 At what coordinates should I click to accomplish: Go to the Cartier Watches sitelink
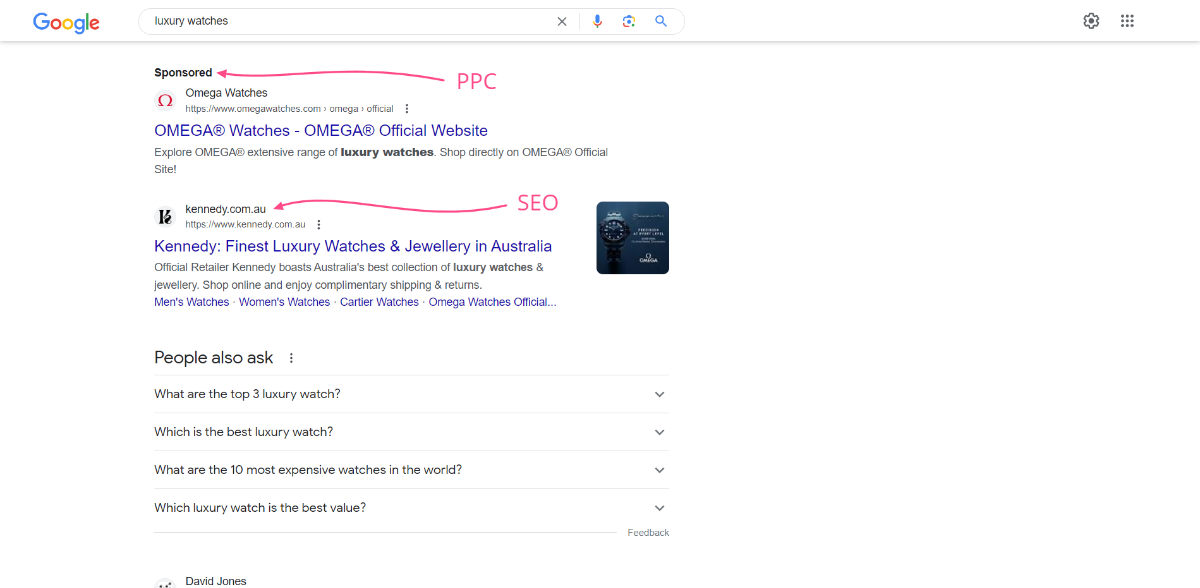379,302
